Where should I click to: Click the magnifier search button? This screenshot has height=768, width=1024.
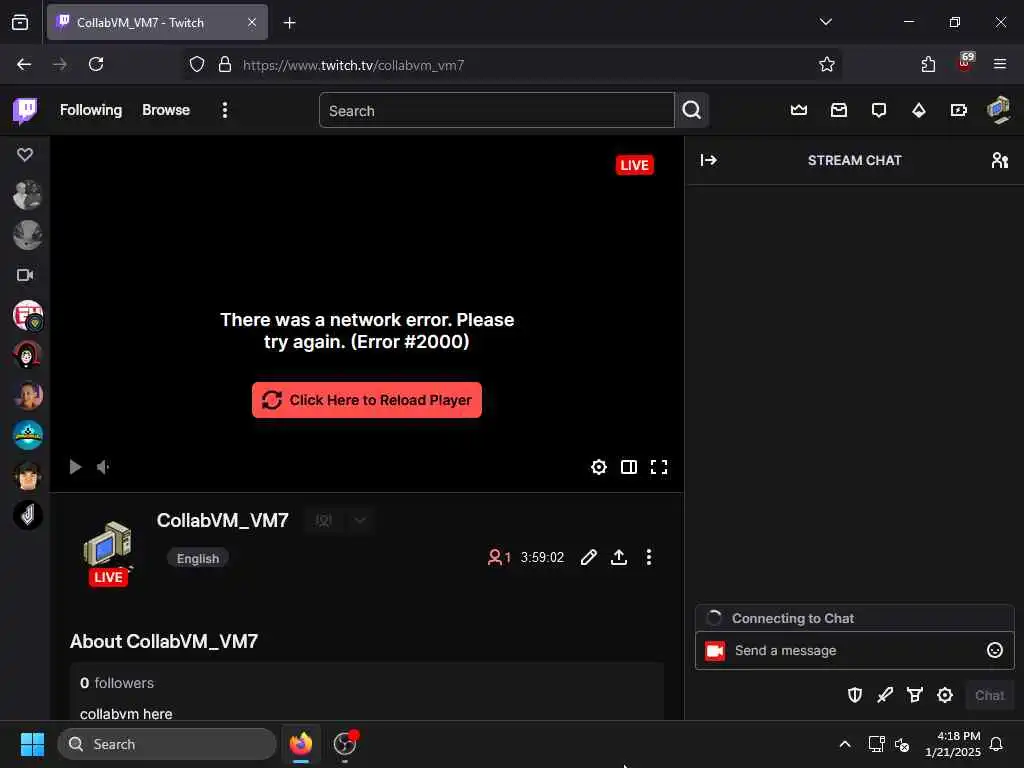(x=692, y=110)
